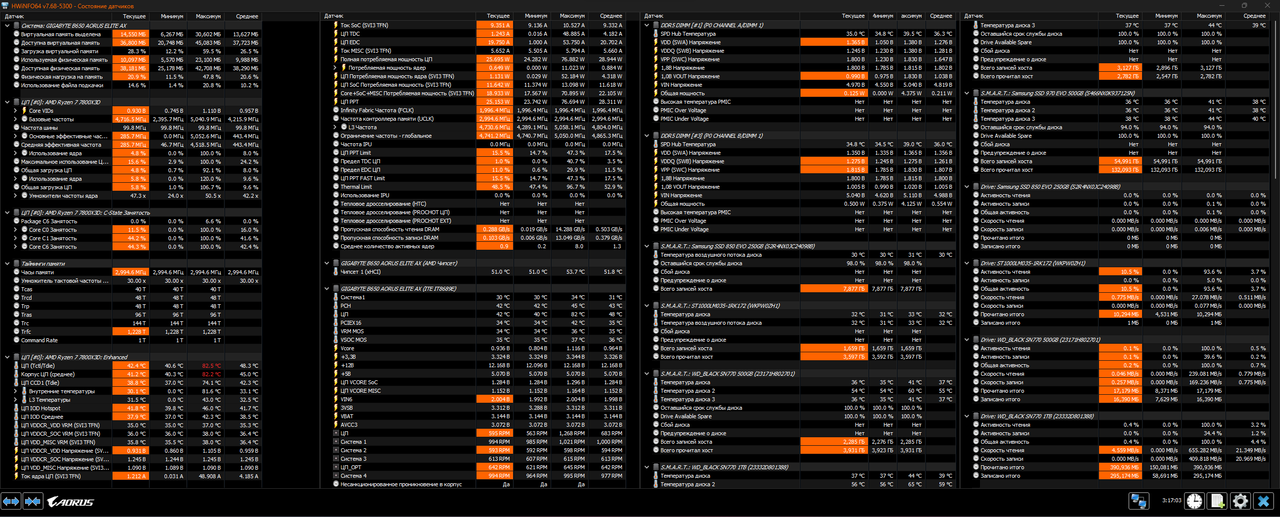Collapse the Тайминги памяти section
The height and width of the screenshot is (517, 1280).
(x=6, y=263)
